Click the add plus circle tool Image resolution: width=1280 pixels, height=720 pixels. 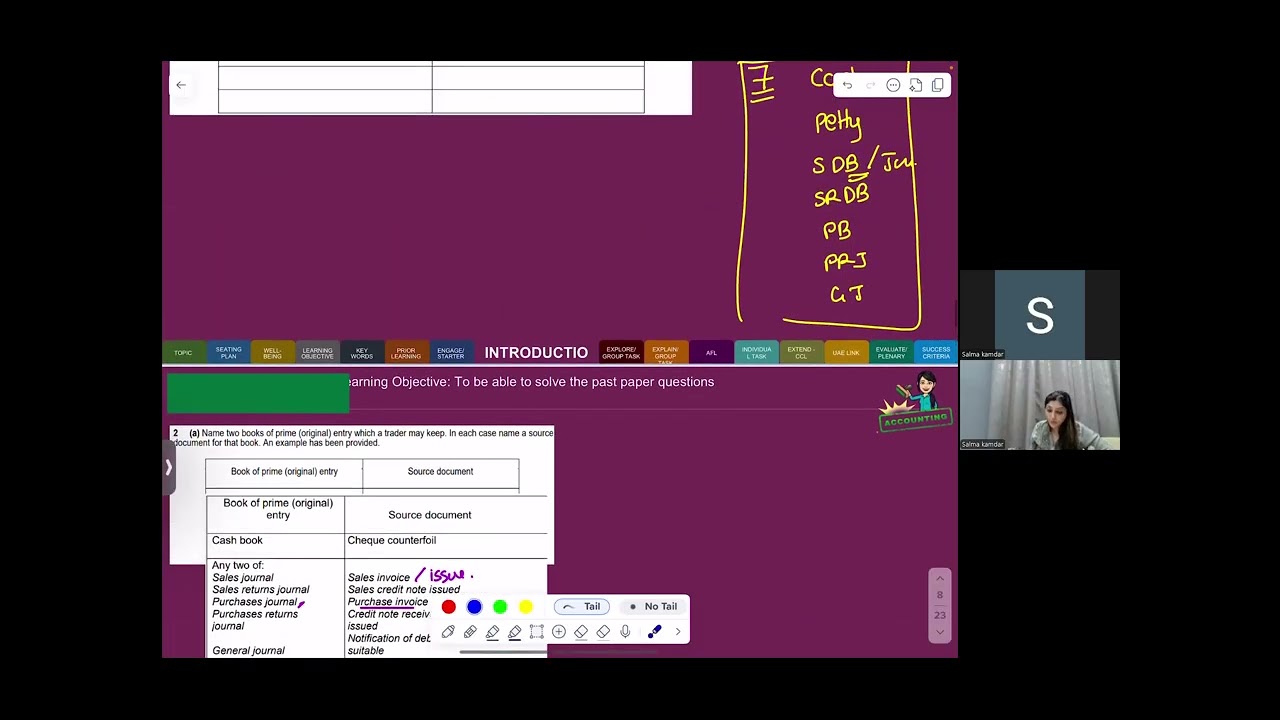click(559, 632)
